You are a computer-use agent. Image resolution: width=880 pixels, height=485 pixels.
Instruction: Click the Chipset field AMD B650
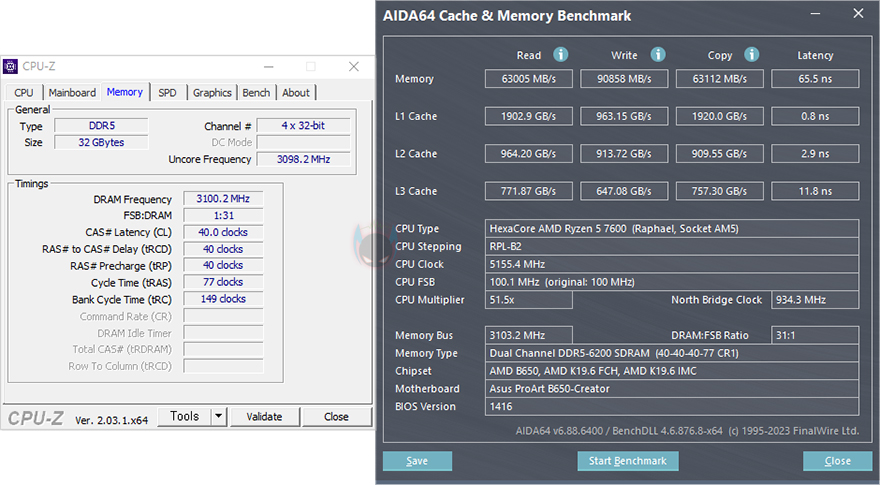[672, 370]
